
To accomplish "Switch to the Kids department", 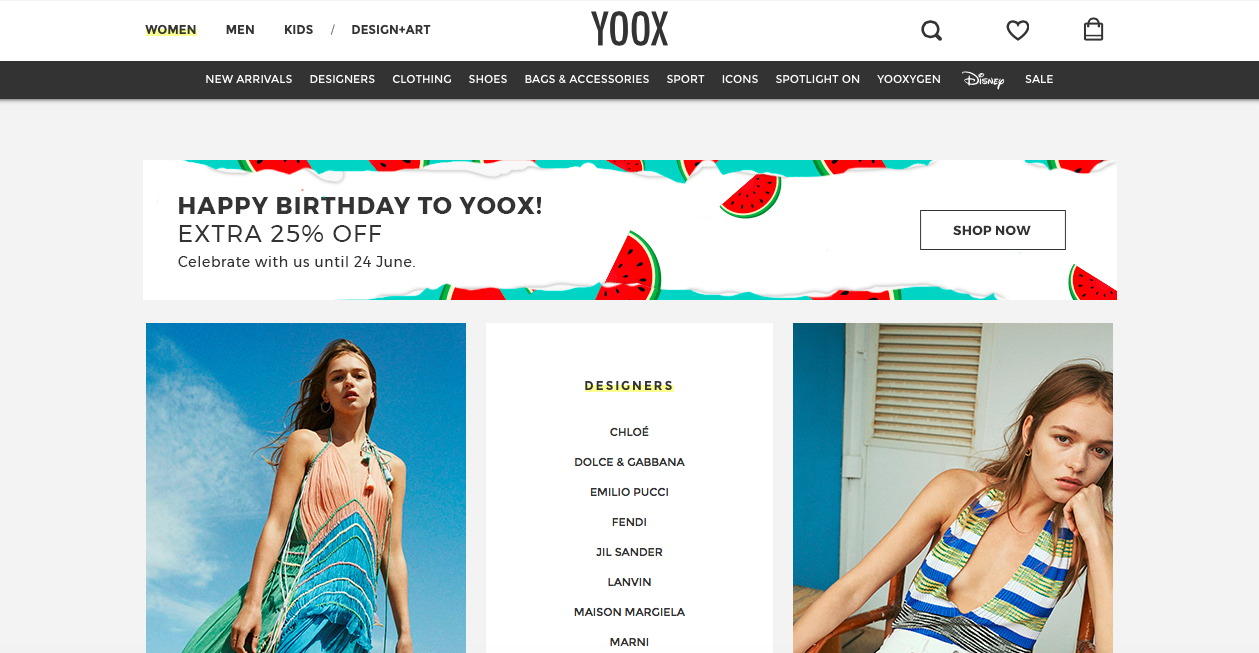I will pyautogui.click(x=299, y=30).
